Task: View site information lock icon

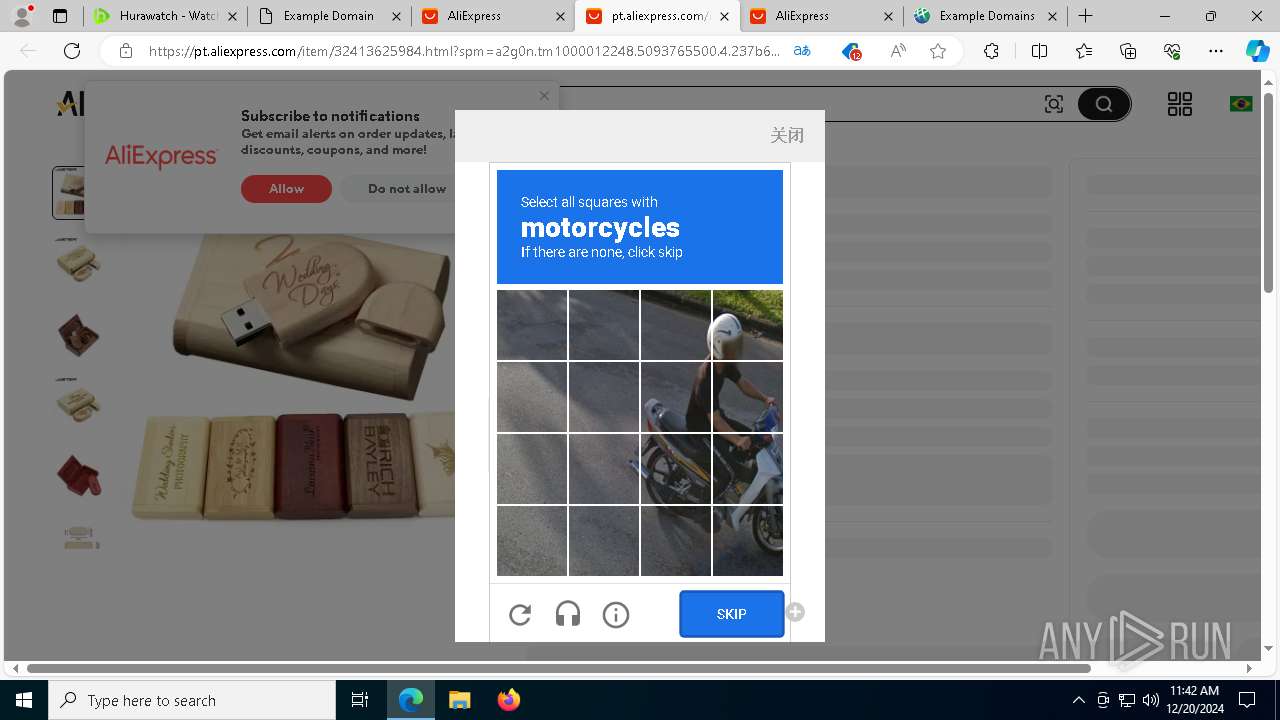Action: 126,51
